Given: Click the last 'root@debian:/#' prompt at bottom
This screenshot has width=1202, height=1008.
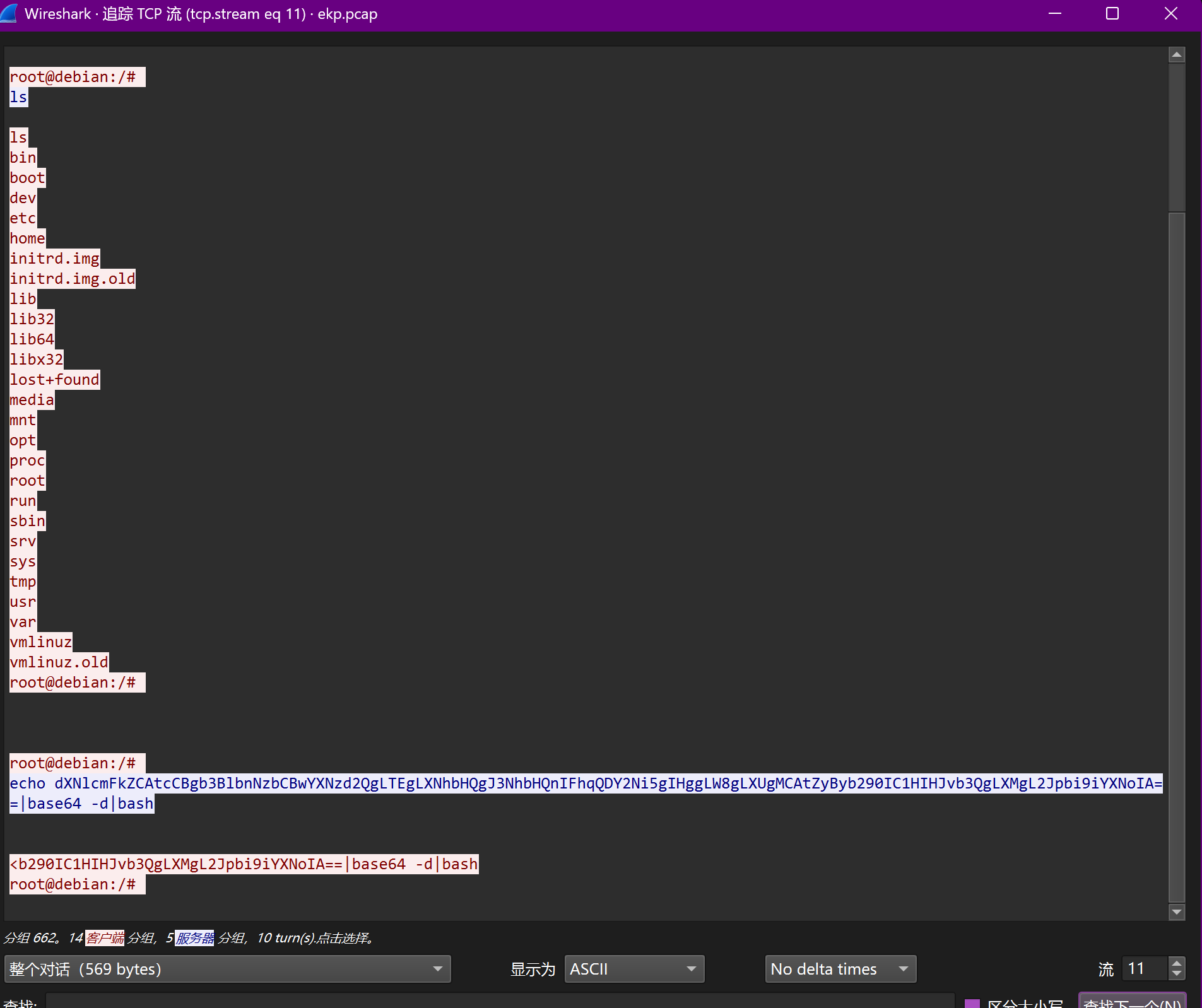Looking at the screenshot, I should click(78, 884).
